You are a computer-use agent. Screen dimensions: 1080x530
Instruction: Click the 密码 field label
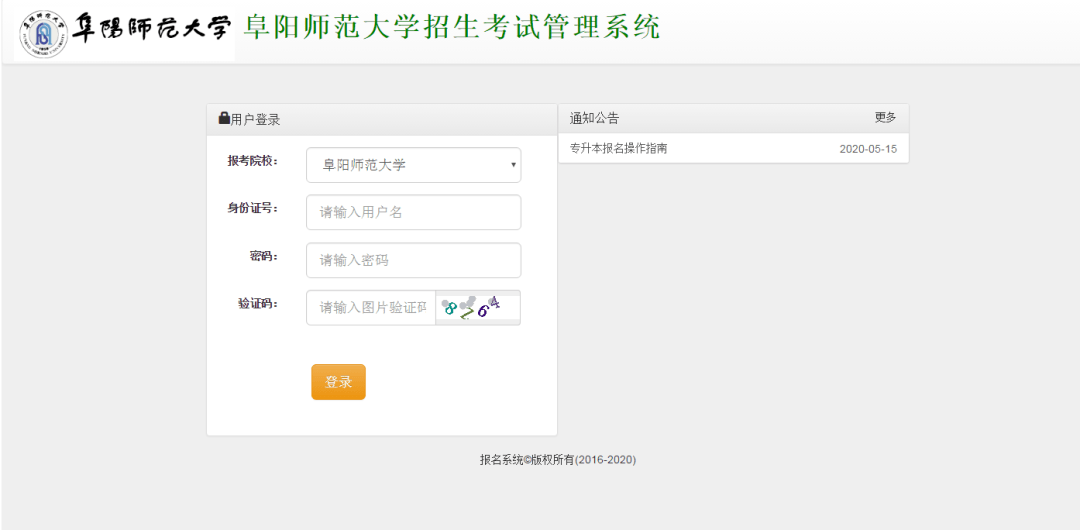(x=264, y=256)
